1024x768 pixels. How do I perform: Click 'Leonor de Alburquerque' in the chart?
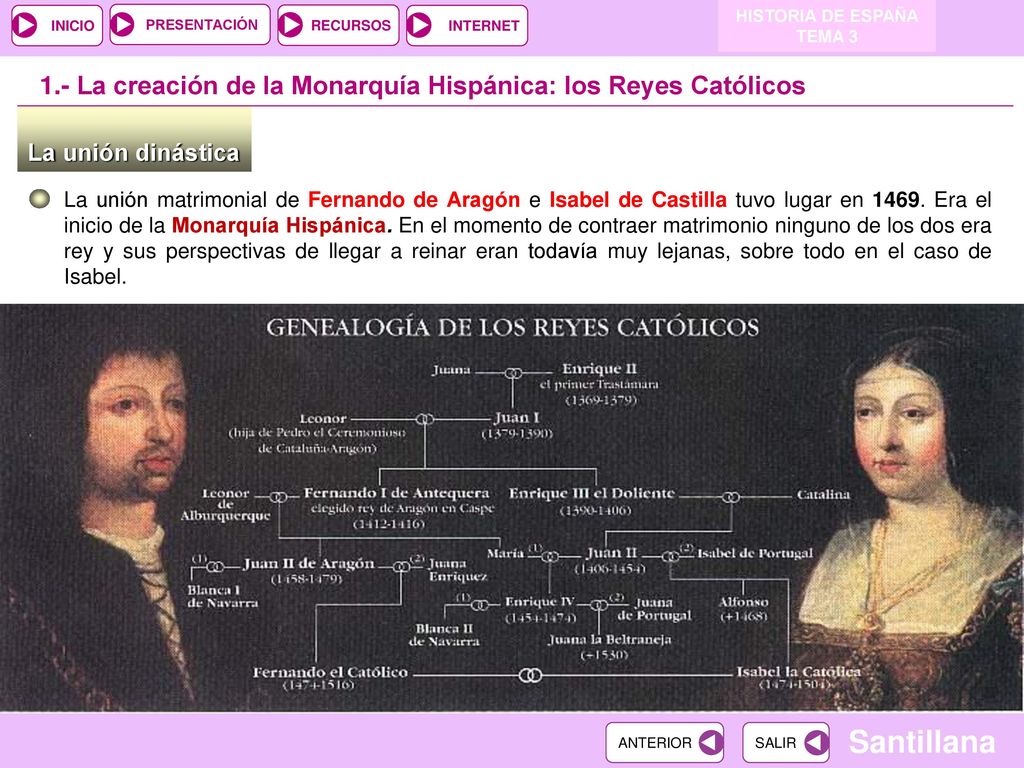225,504
